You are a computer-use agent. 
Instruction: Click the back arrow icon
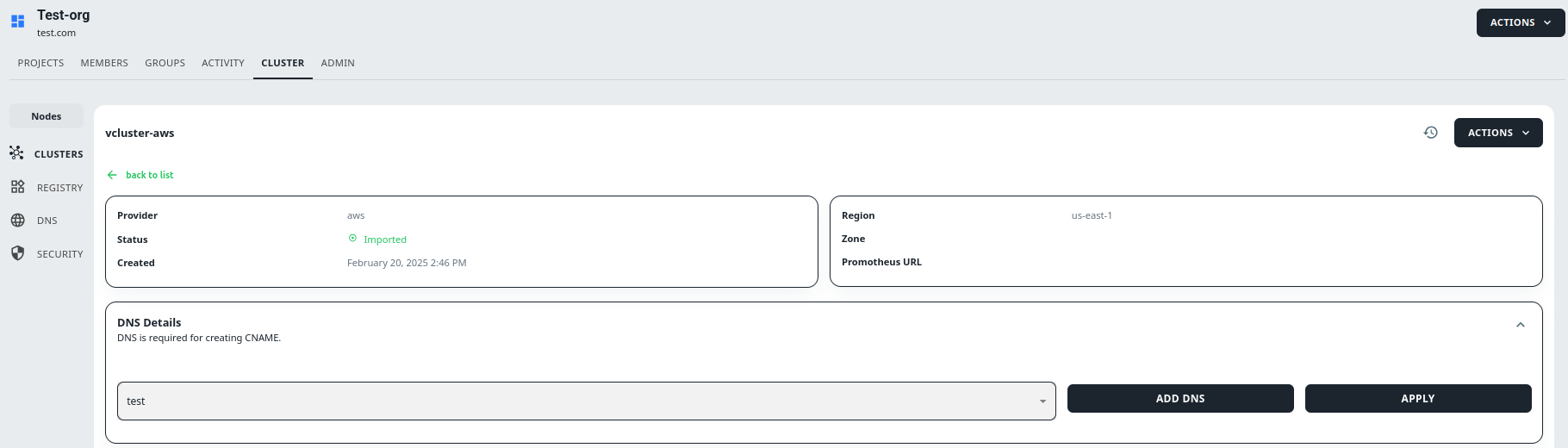[x=112, y=175]
